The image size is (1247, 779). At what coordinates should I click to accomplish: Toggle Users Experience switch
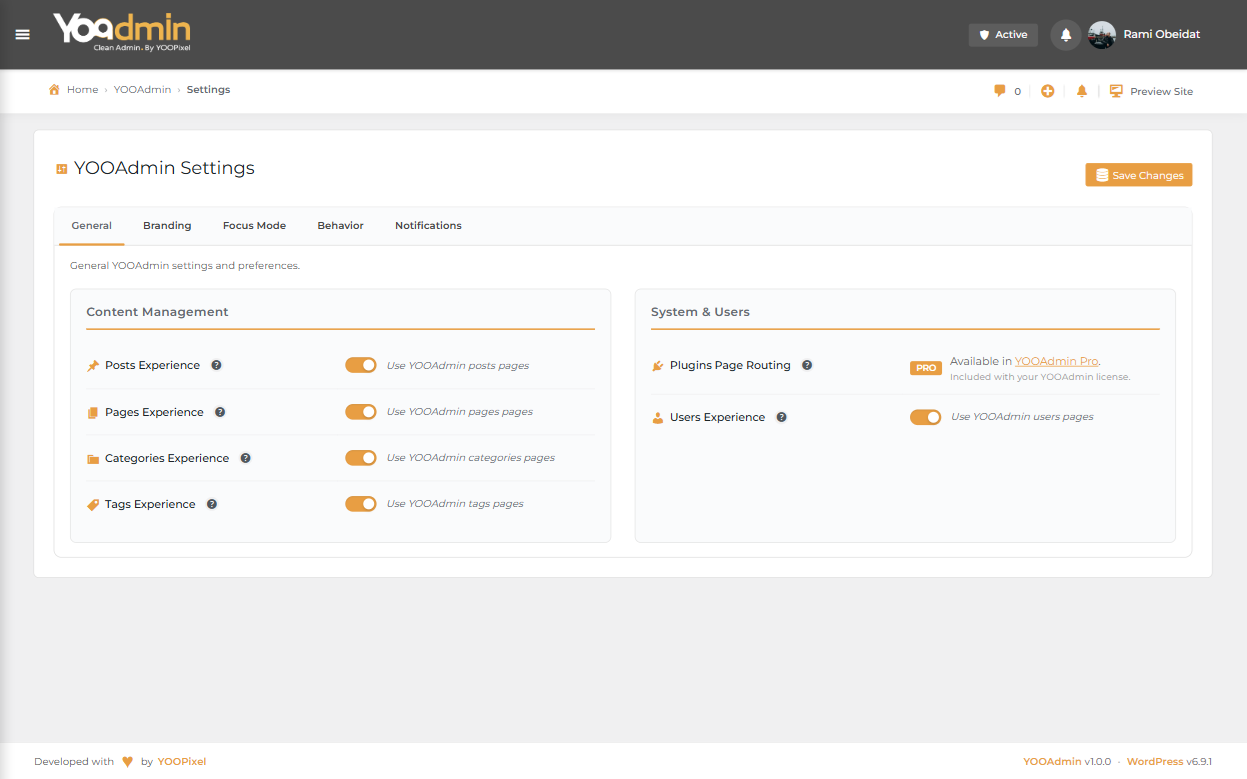click(x=926, y=417)
